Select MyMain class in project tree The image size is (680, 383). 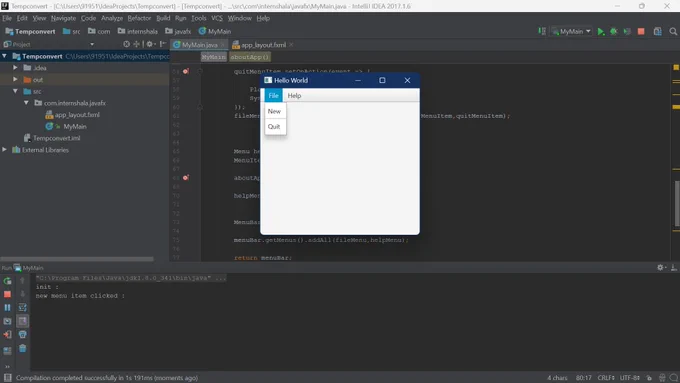pos(66,126)
